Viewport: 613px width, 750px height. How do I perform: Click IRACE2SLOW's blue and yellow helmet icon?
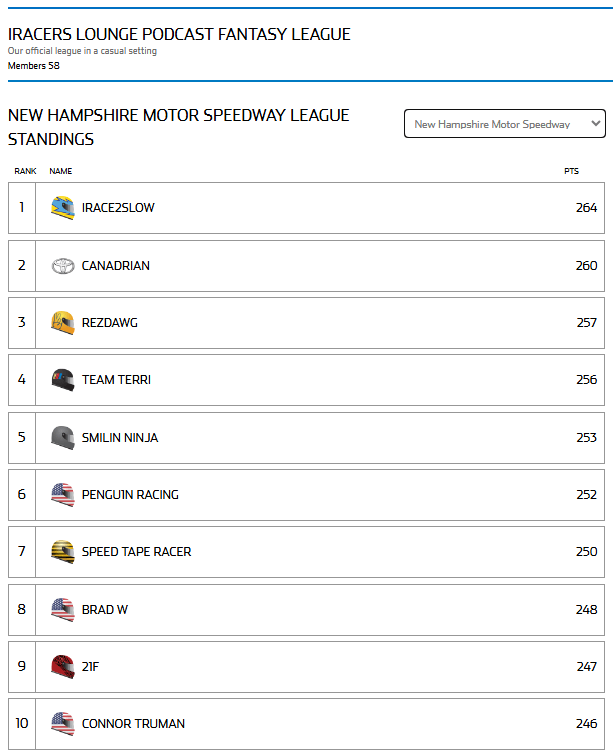click(63, 208)
